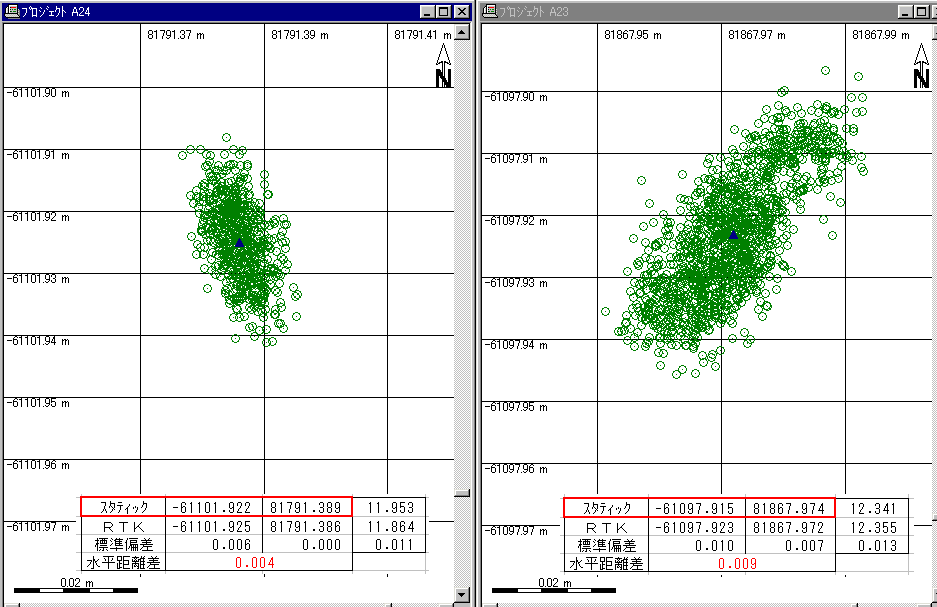Click RTK value -61101.925

coord(212,526)
